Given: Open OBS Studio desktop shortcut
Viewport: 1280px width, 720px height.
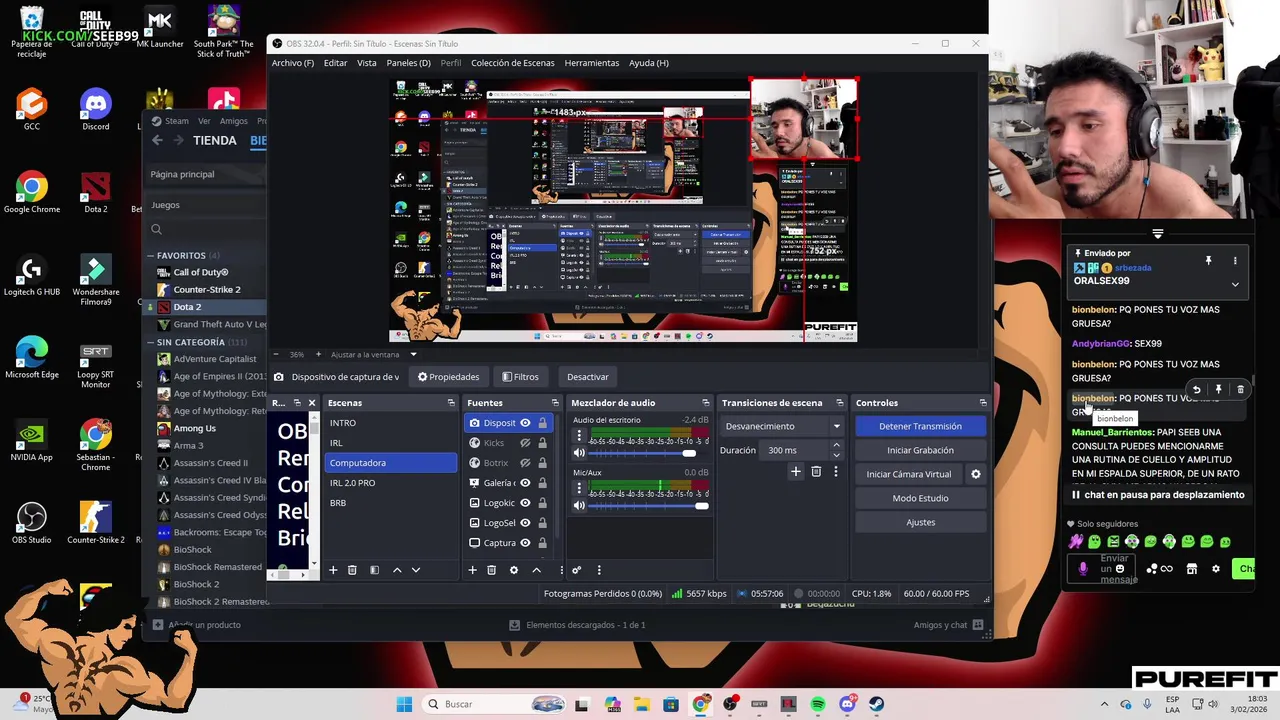Looking at the screenshot, I should point(31,522).
